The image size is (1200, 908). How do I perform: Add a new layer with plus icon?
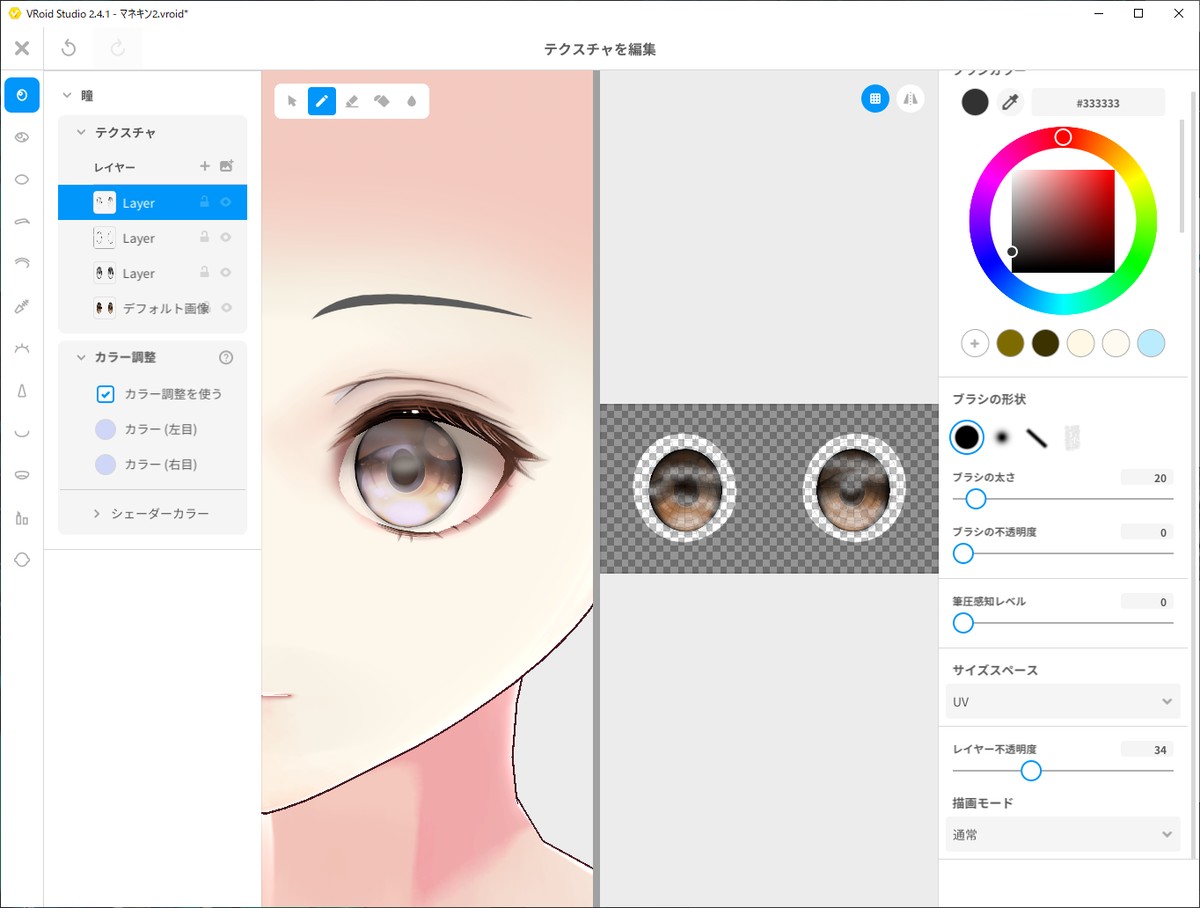(x=204, y=166)
